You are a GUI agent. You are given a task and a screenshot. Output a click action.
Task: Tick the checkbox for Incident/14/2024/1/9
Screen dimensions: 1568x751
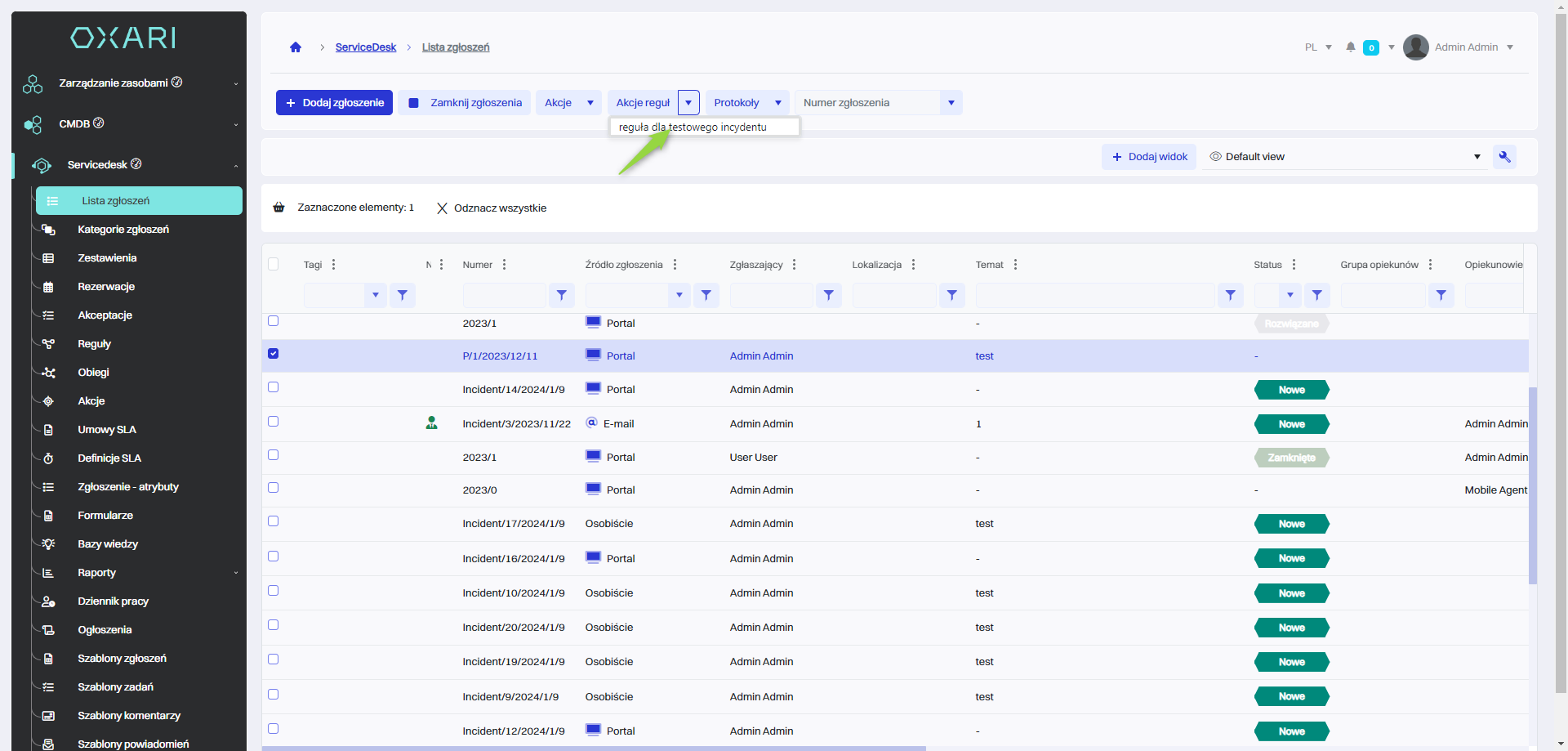click(x=274, y=387)
